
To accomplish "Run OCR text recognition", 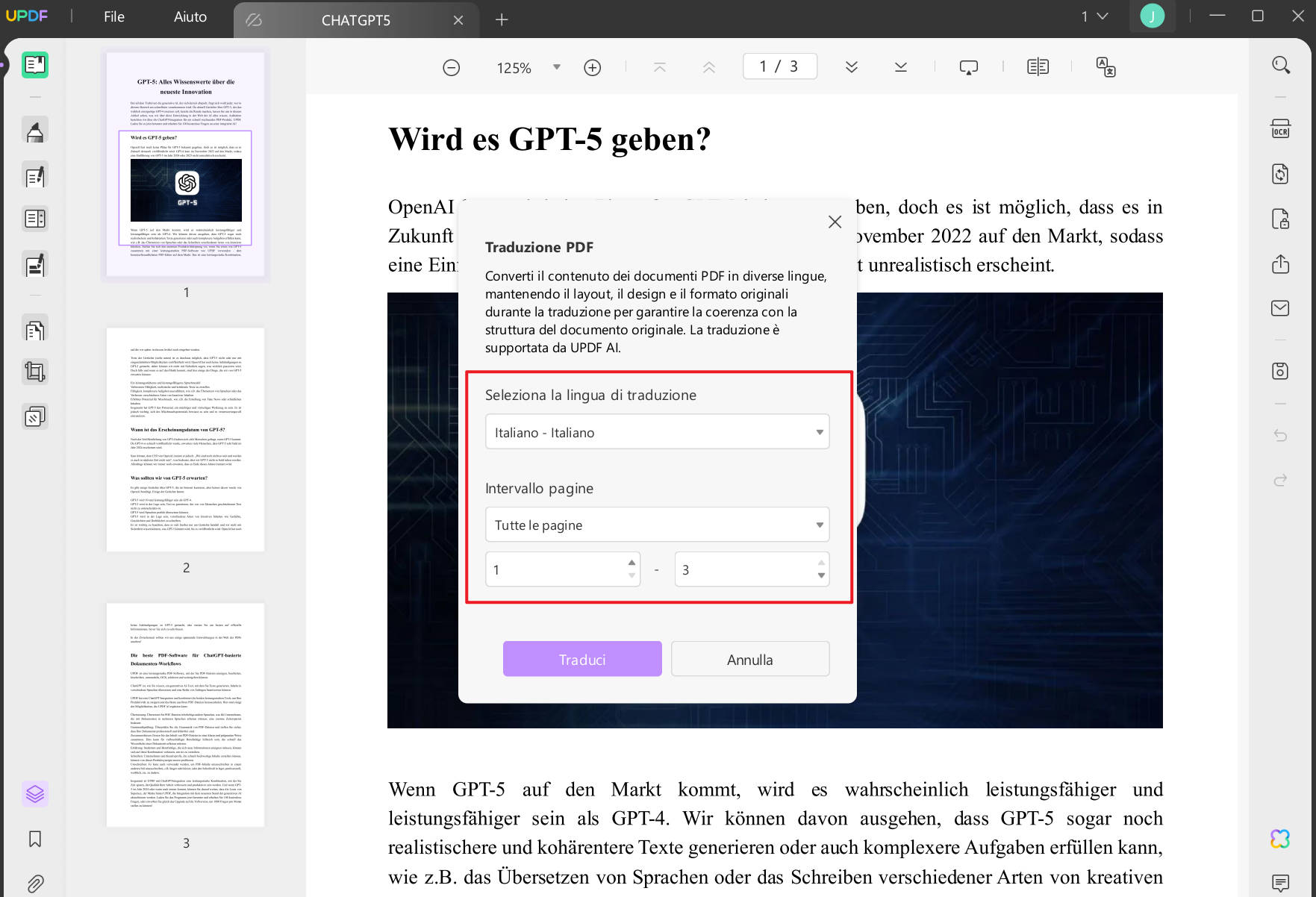I will coord(1281,129).
